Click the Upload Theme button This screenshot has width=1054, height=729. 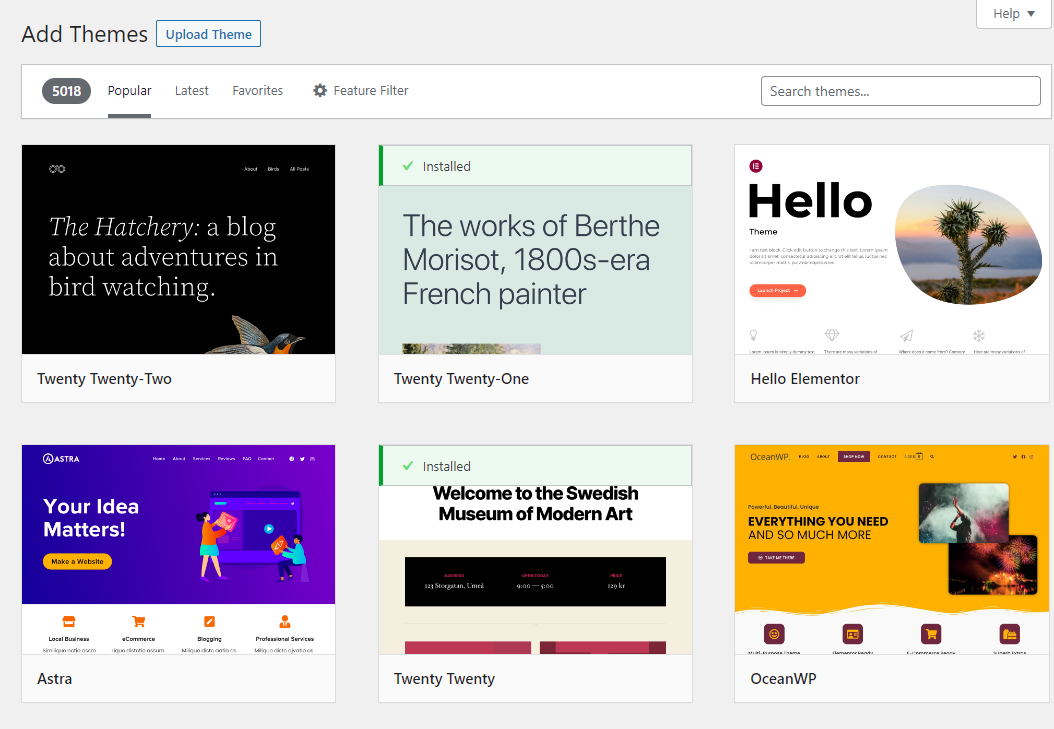(208, 34)
